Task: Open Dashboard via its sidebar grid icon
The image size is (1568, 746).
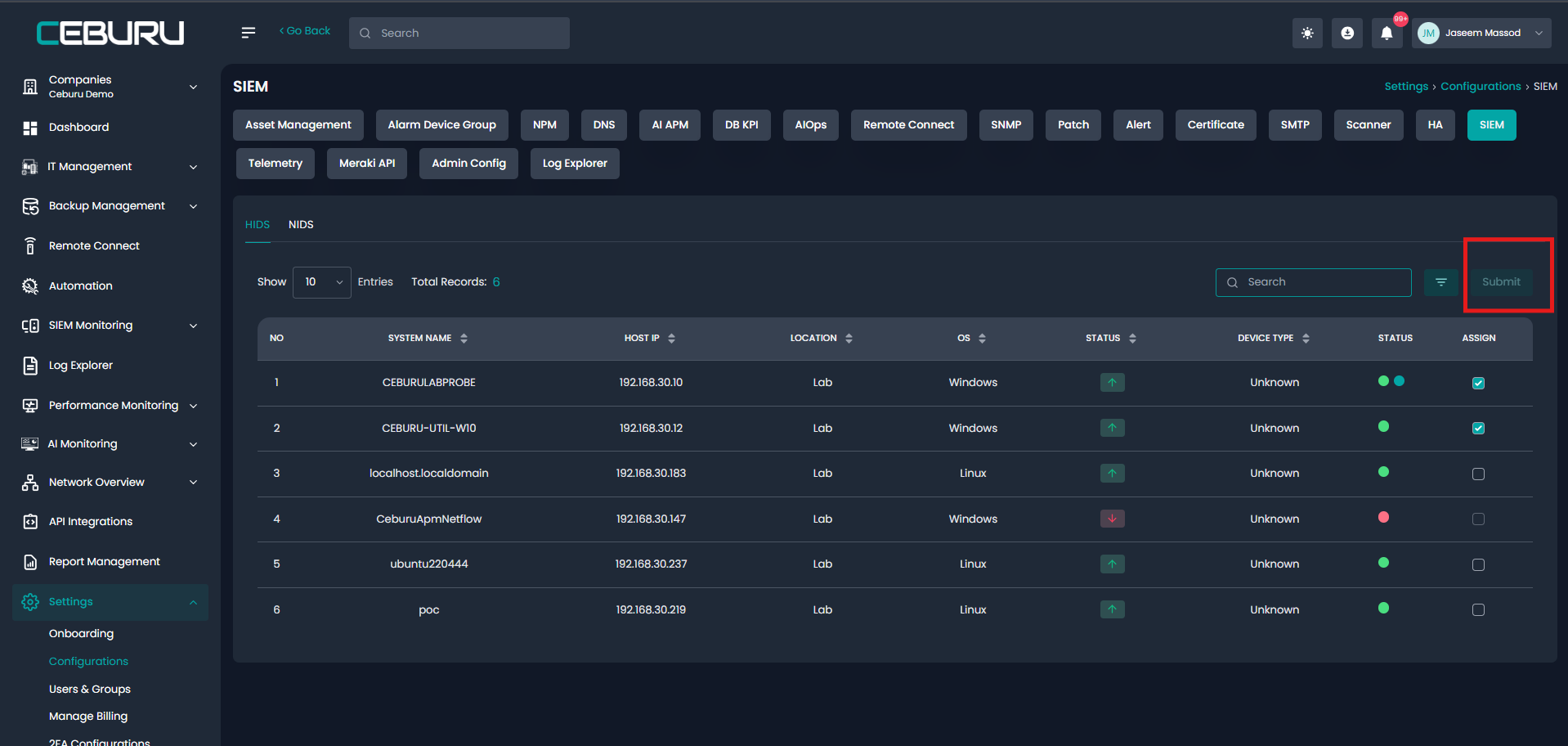Action: pos(30,128)
